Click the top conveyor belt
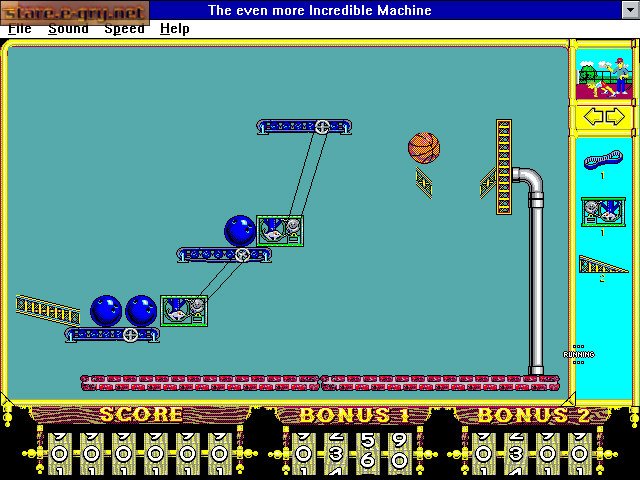 (x=304, y=127)
